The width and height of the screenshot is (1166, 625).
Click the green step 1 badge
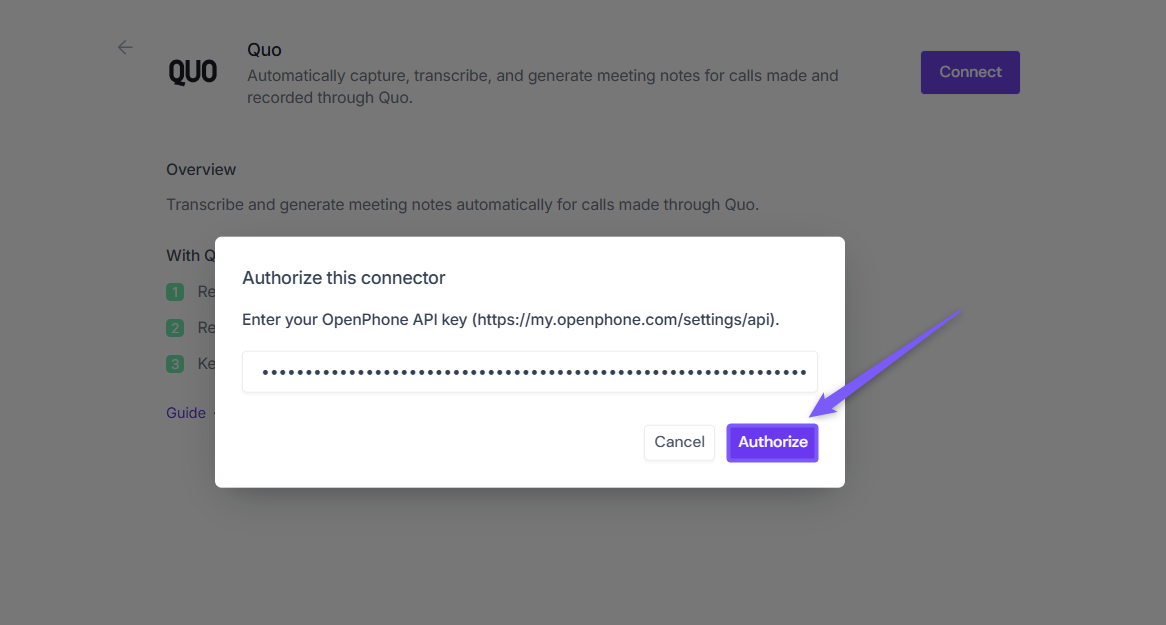[176, 292]
